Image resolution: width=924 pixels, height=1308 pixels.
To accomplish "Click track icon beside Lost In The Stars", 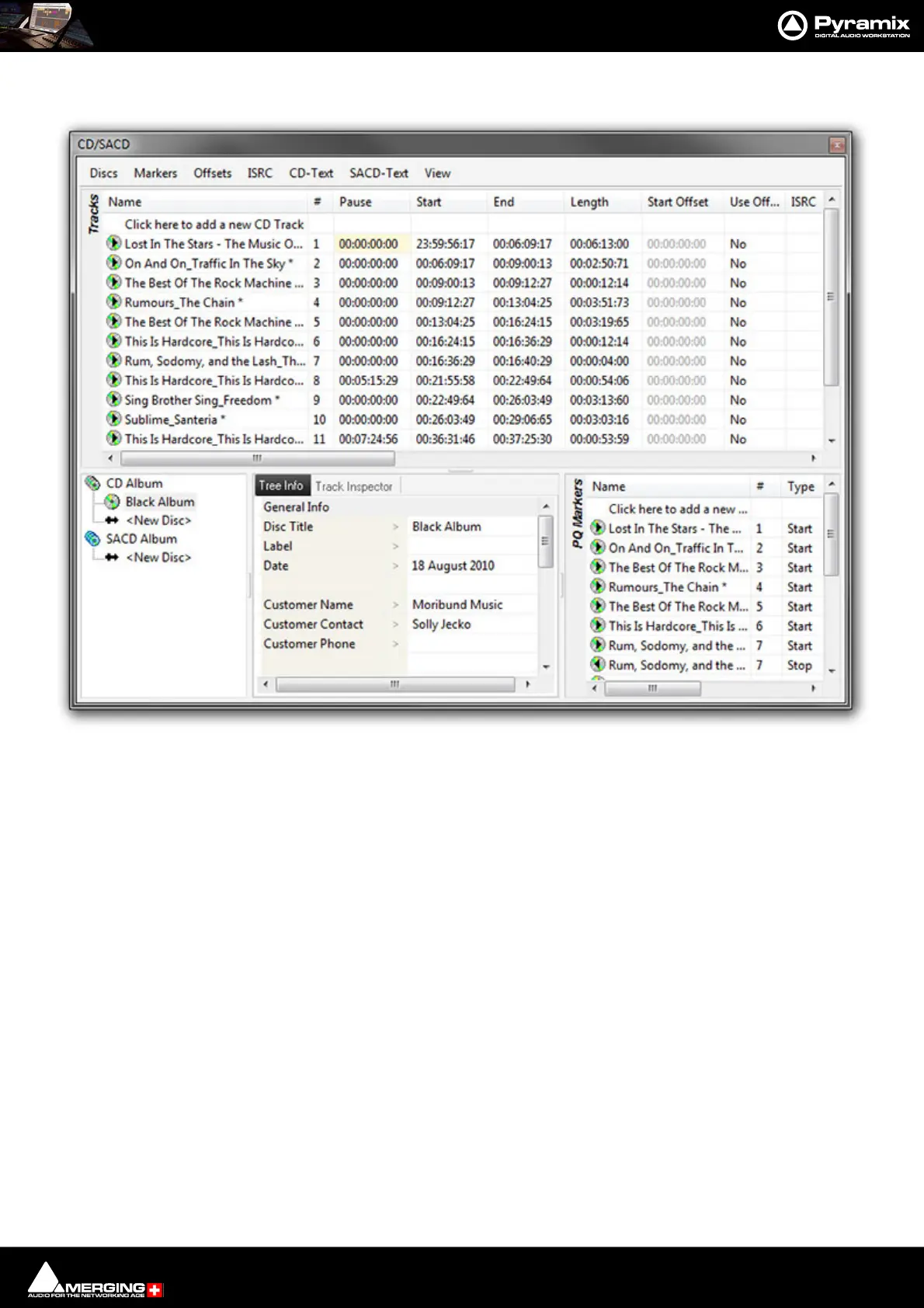I will click(114, 244).
